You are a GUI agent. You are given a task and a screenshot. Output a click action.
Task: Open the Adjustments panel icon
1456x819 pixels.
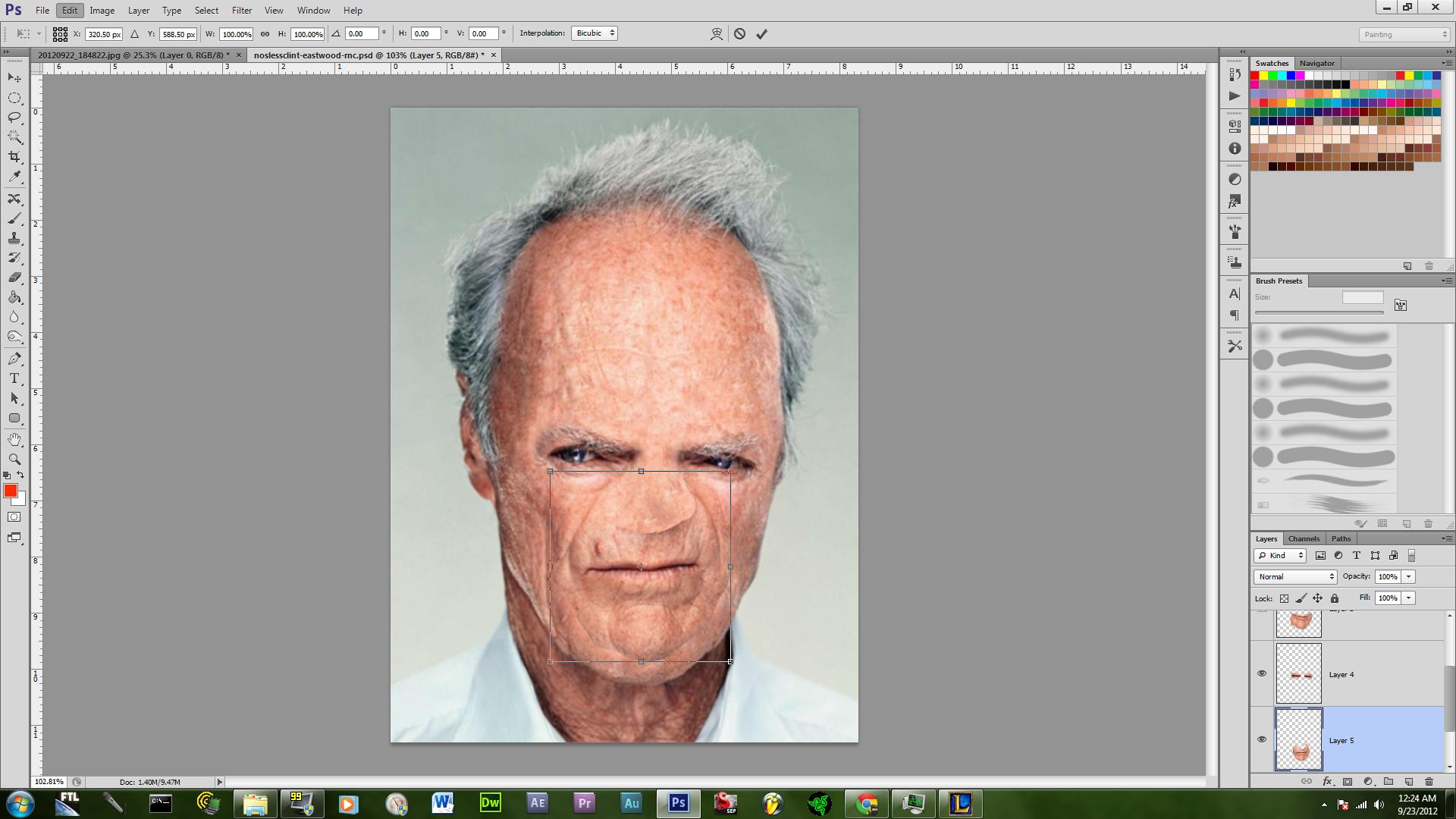1235,180
